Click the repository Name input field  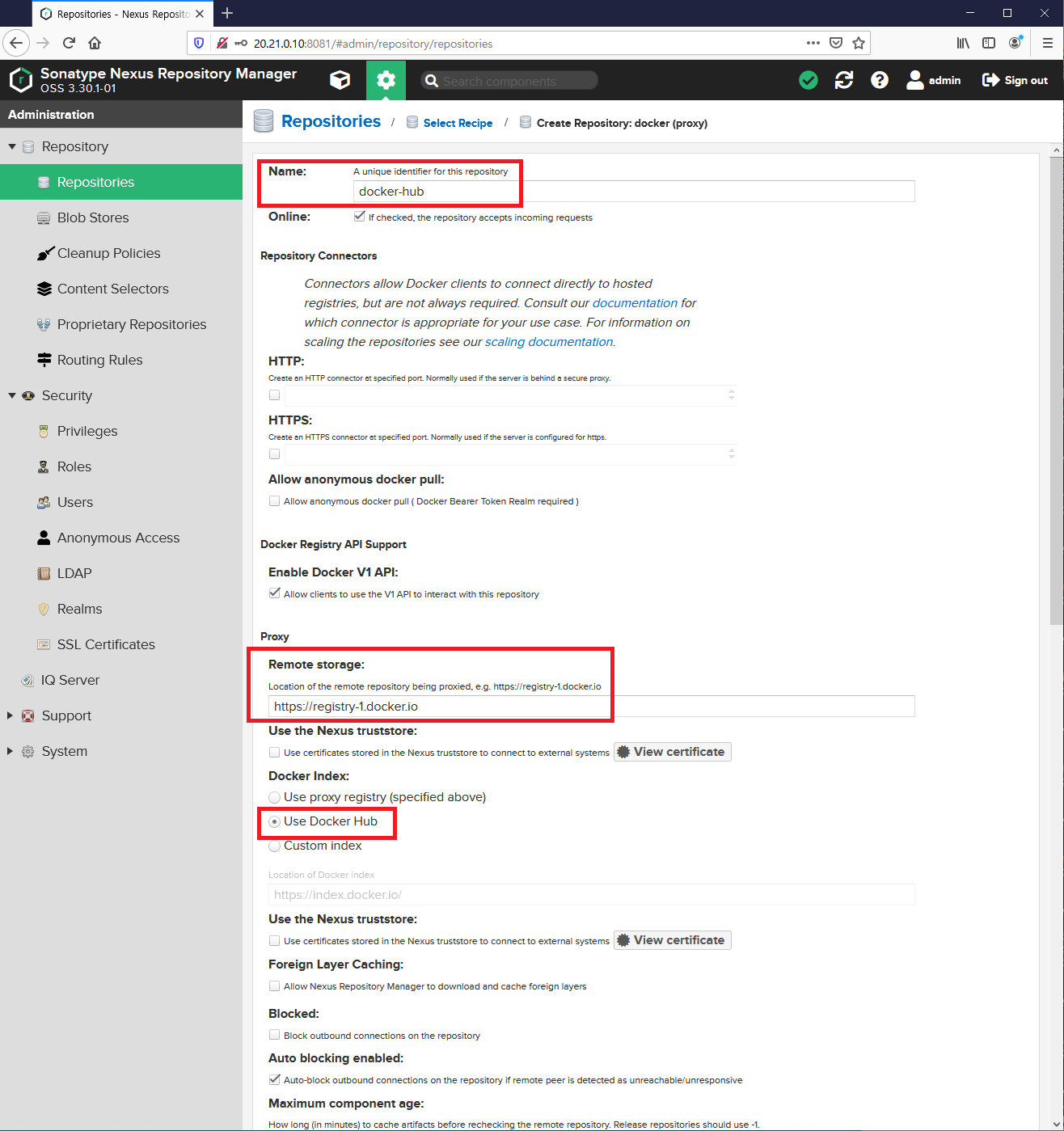[634, 191]
